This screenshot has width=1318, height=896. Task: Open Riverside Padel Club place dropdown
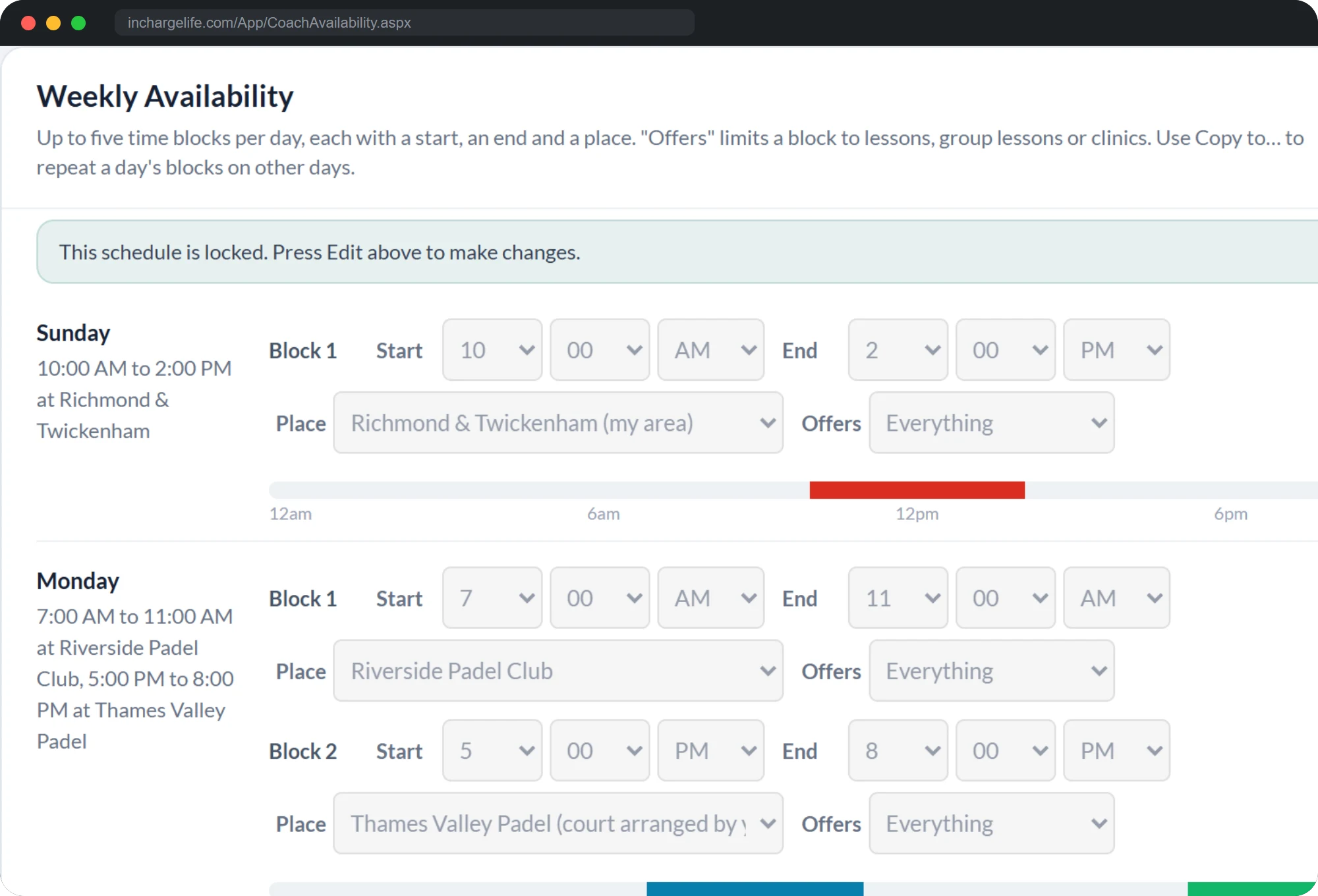coord(558,671)
